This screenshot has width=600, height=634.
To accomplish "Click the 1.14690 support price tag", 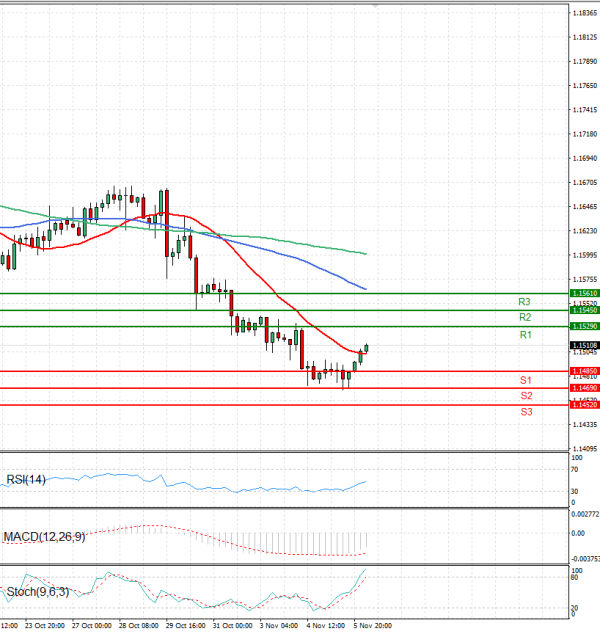I will coord(583,387).
